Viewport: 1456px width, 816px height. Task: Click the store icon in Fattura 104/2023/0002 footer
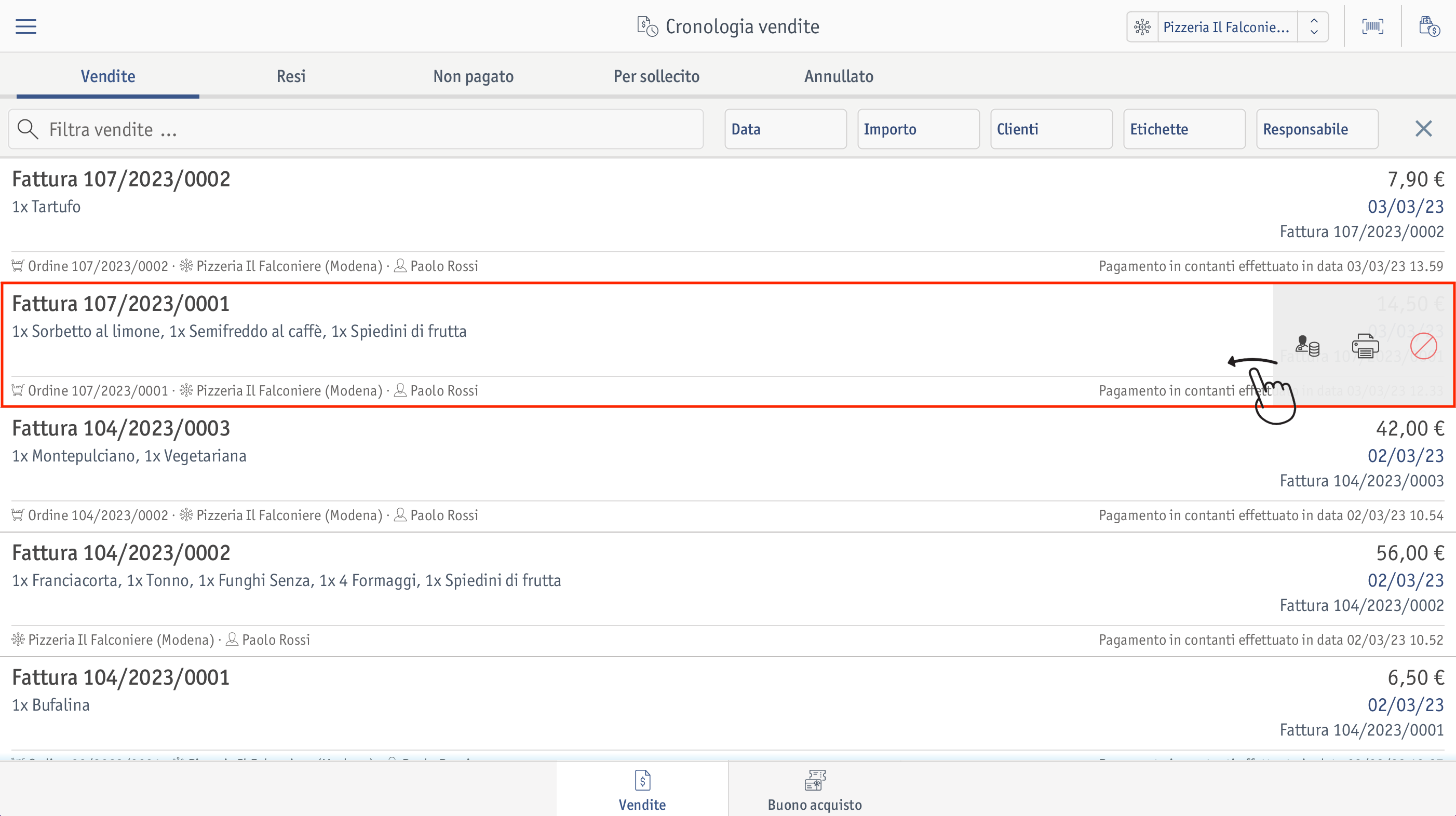pos(18,640)
